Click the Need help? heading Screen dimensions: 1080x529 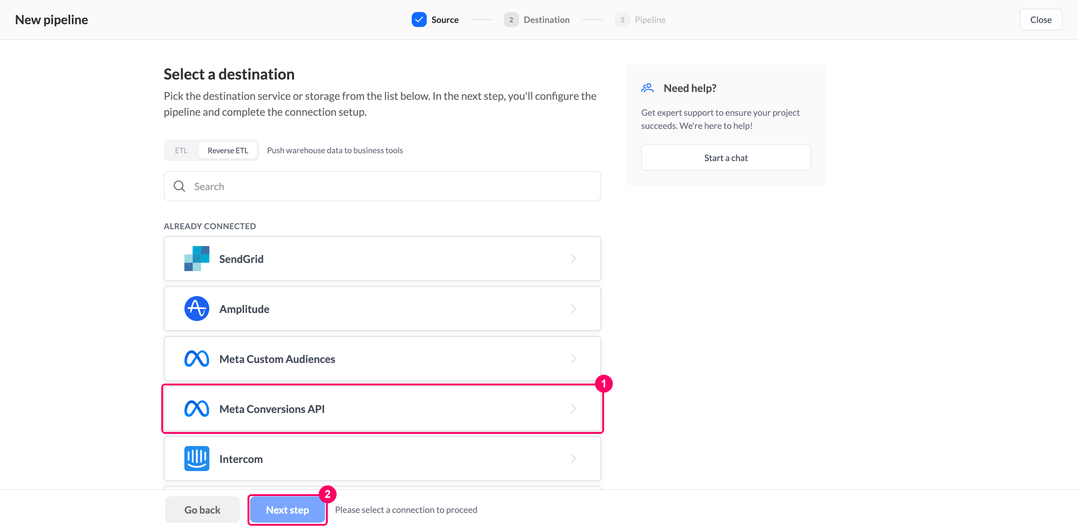(x=690, y=88)
